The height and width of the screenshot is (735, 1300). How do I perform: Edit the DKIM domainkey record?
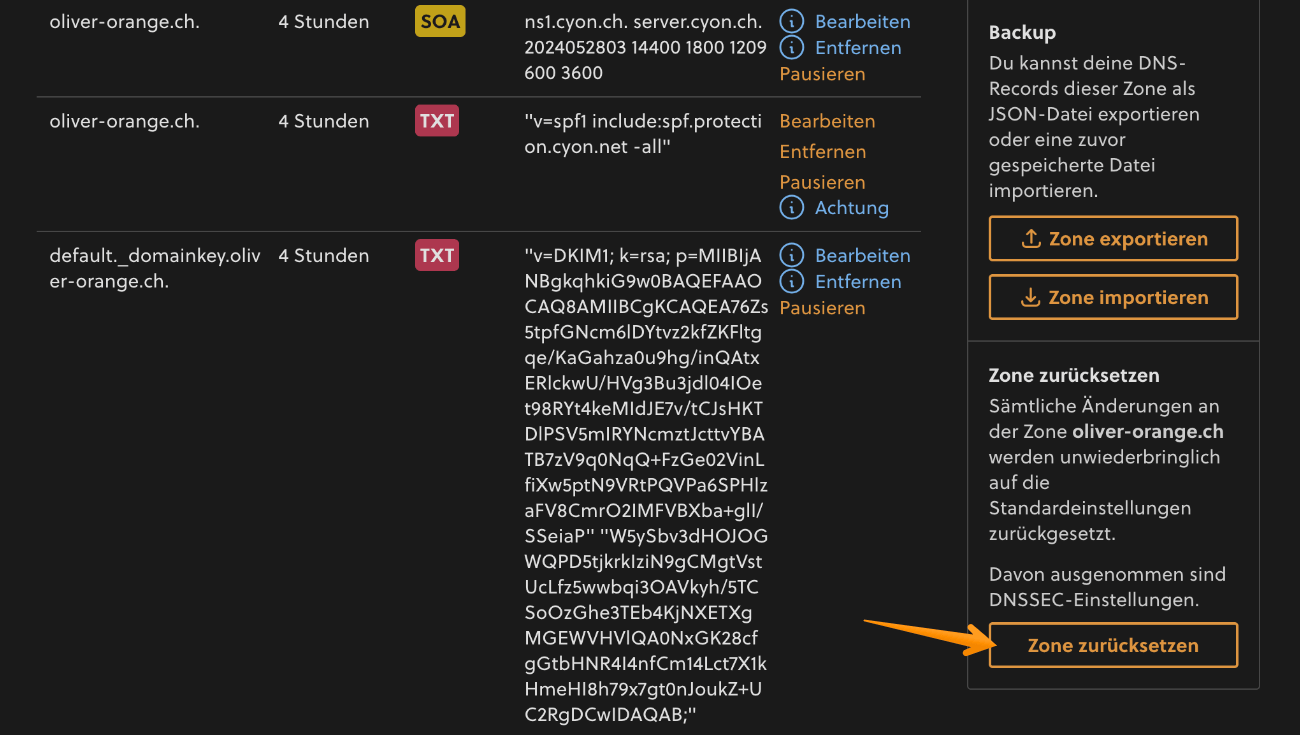[x=863, y=255]
